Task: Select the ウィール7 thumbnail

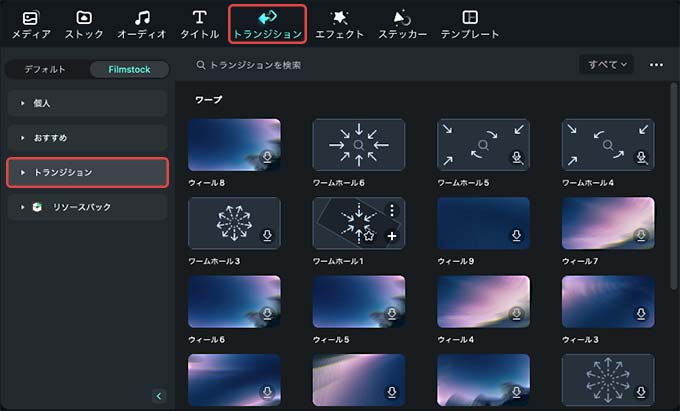Action: (608, 223)
